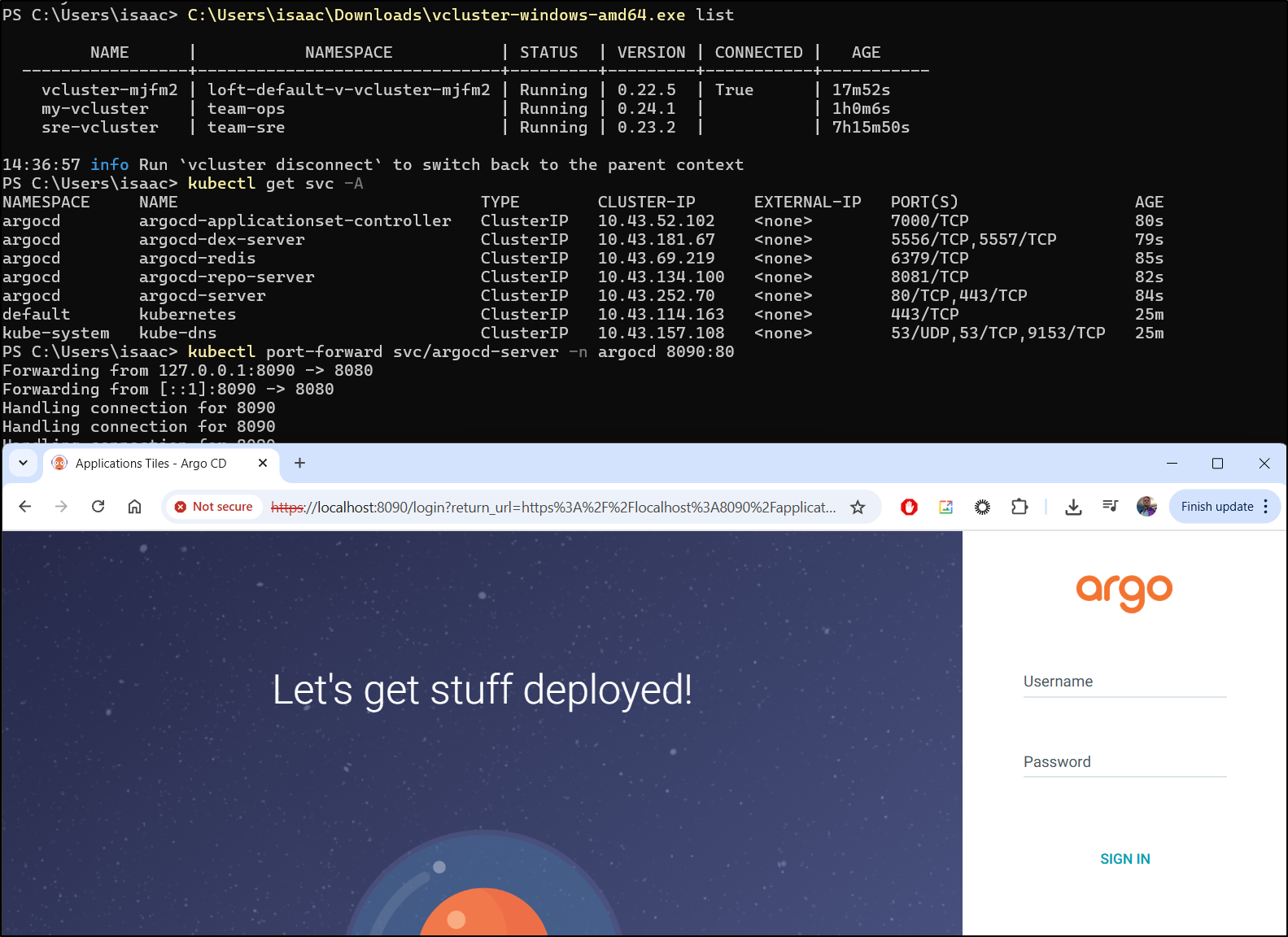Open the Chrome three-dot menu
The width and height of the screenshot is (1288, 937).
[x=1265, y=507]
